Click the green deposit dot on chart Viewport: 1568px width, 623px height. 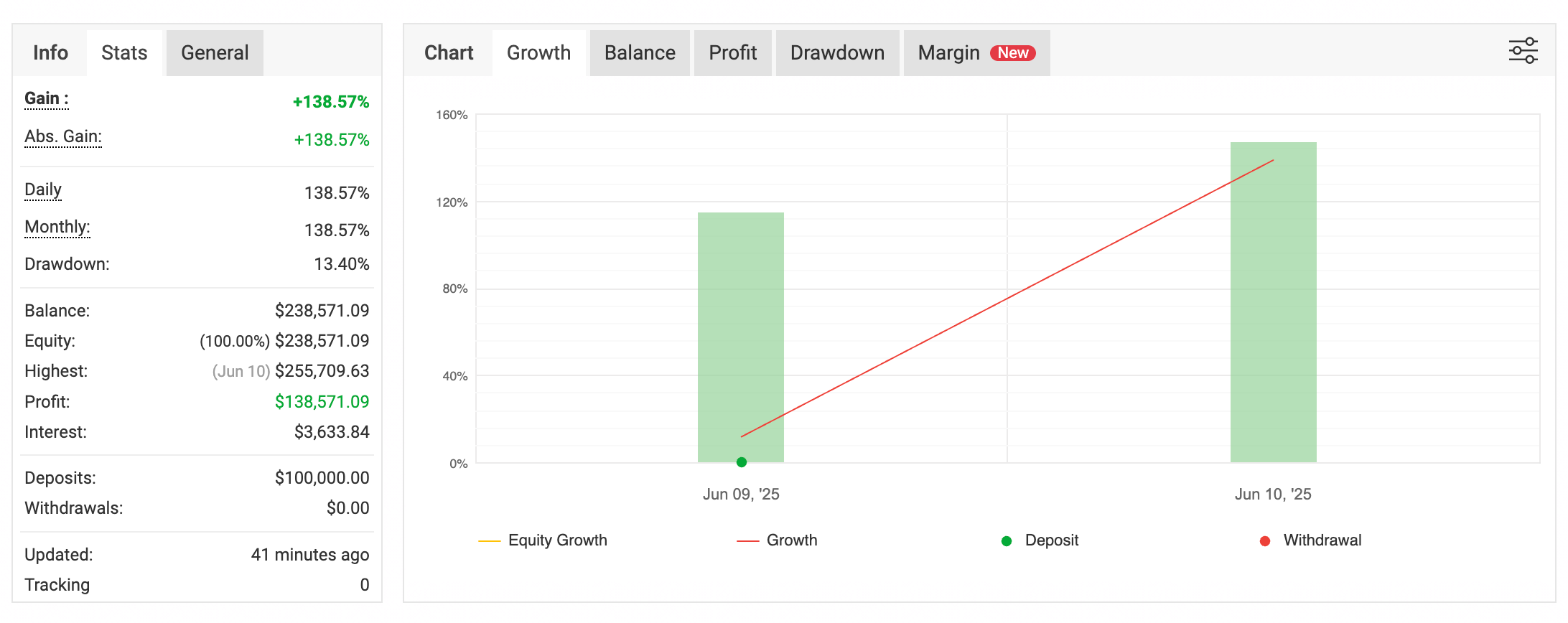(x=742, y=462)
